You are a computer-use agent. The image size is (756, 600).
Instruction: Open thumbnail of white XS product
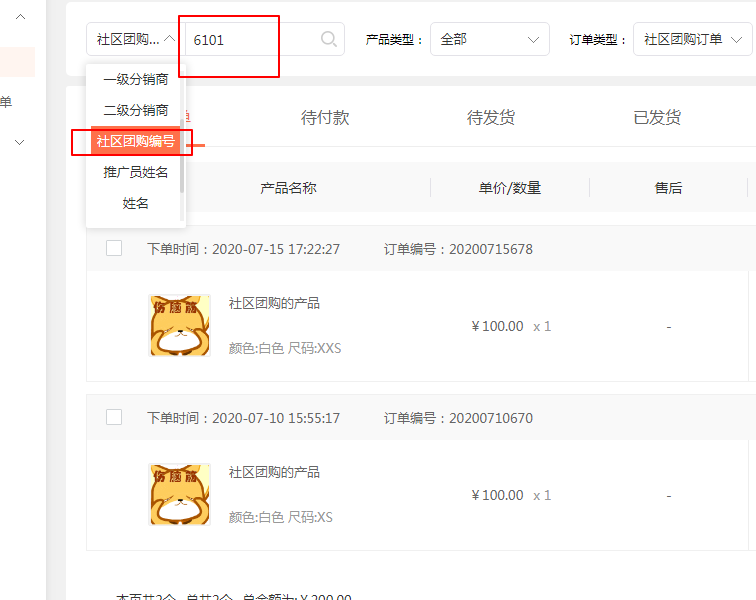179,494
